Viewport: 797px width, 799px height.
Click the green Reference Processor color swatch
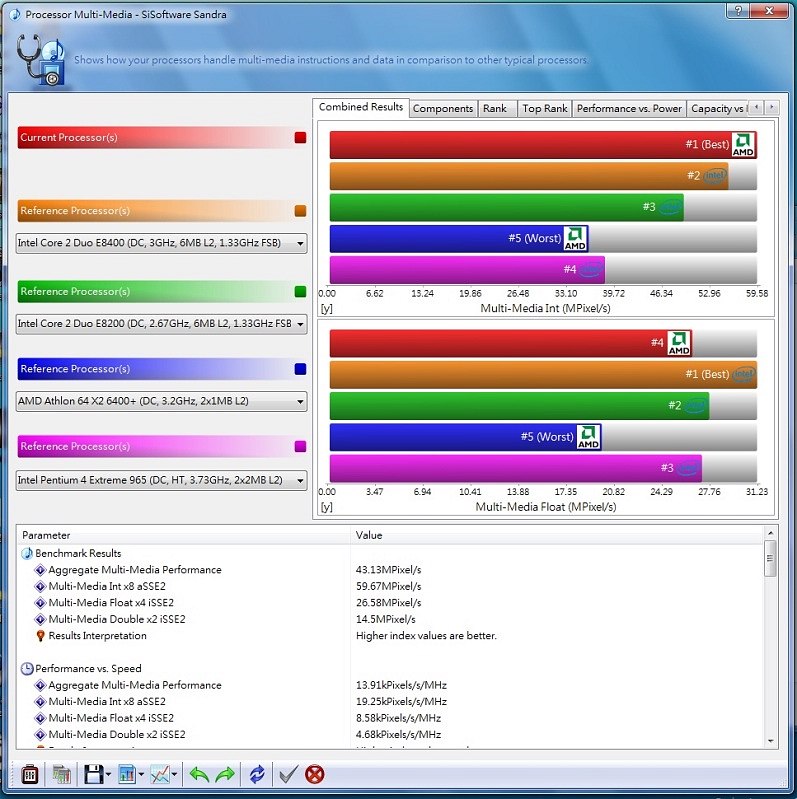click(300, 291)
